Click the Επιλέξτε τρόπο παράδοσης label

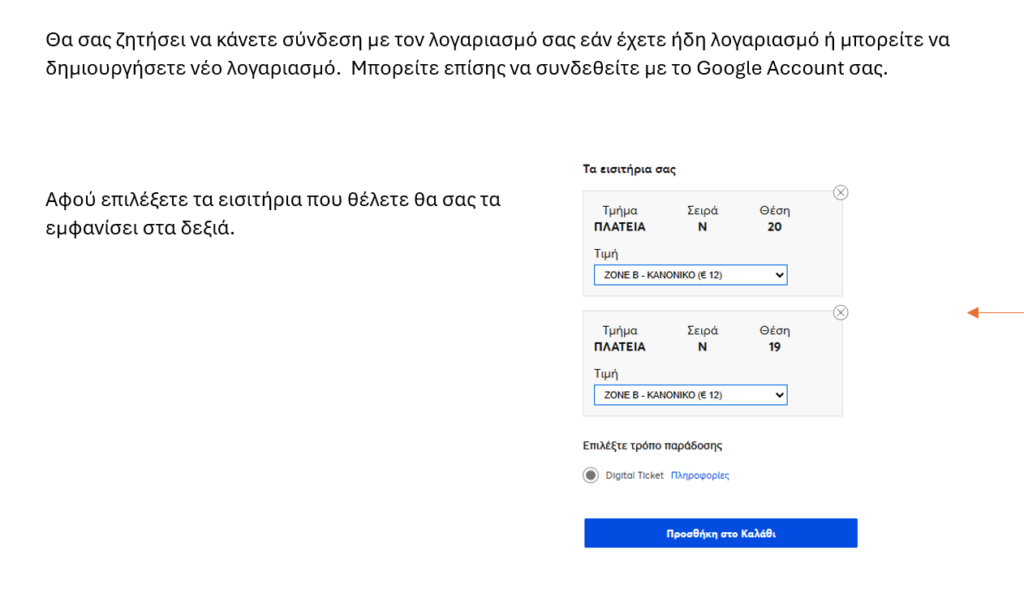pyautogui.click(x=652, y=445)
